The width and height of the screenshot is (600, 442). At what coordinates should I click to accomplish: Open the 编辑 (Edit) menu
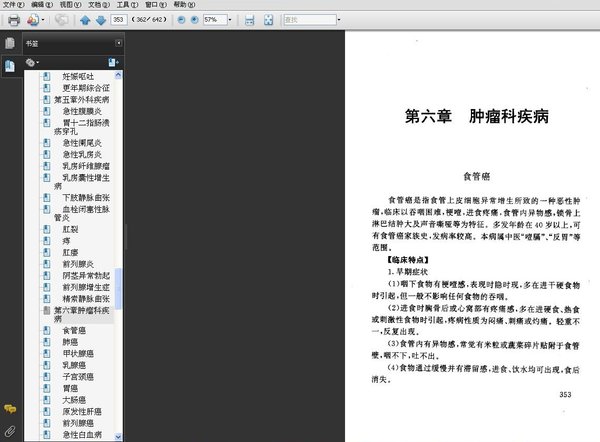point(42,5)
